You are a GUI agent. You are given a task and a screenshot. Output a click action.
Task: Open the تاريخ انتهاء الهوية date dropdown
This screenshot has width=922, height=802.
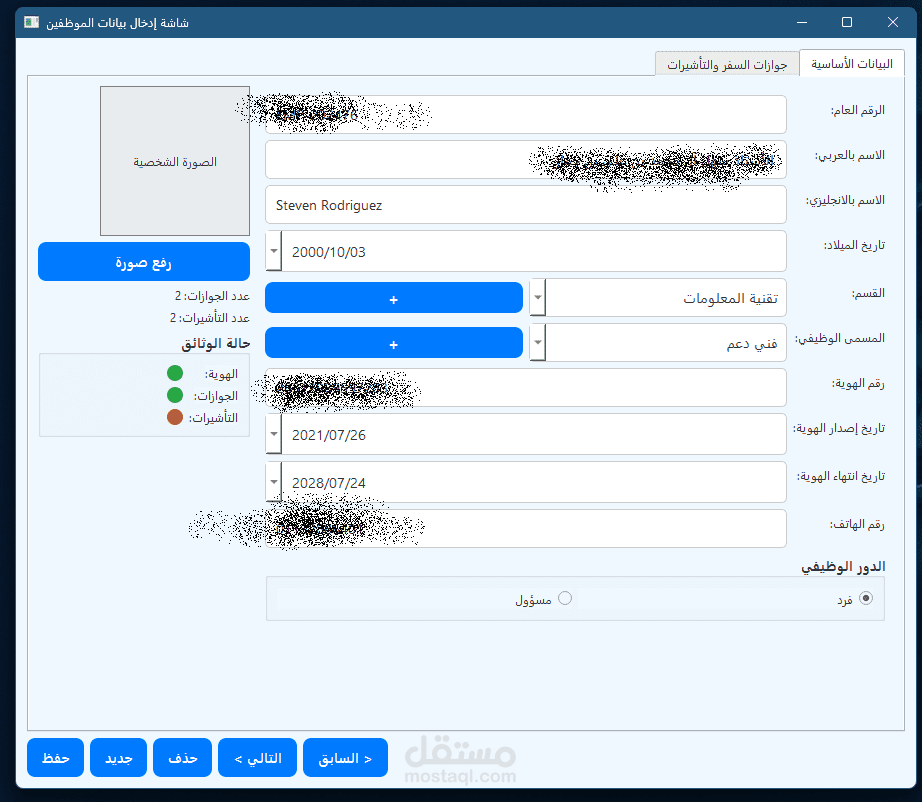point(272,482)
